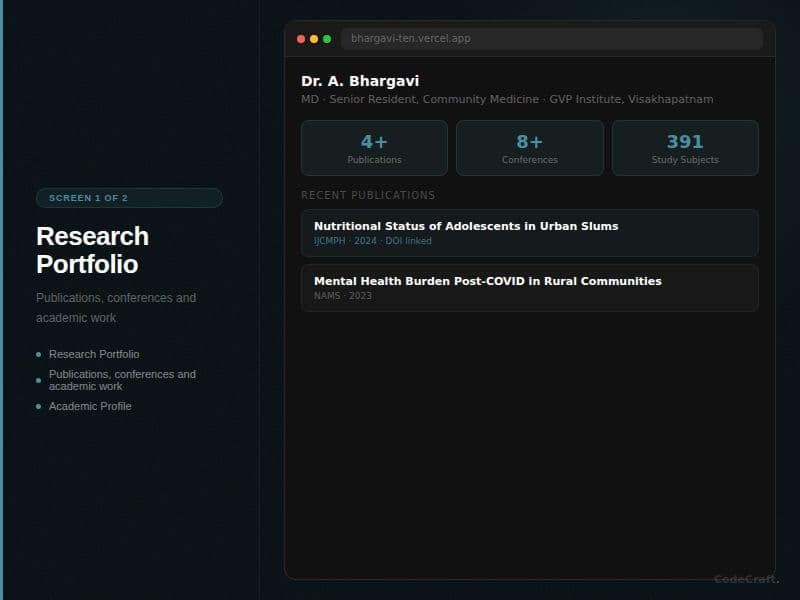Select the 8+ Conferences stat card
This screenshot has width=800, height=600.
click(x=530, y=148)
